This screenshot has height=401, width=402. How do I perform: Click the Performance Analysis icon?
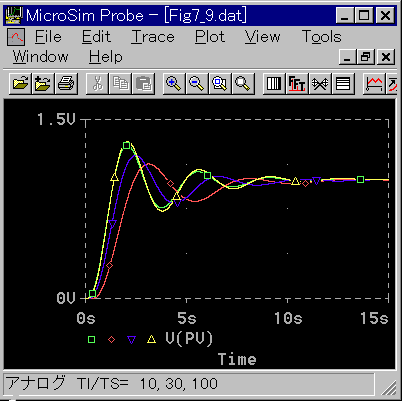pos(320,83)
